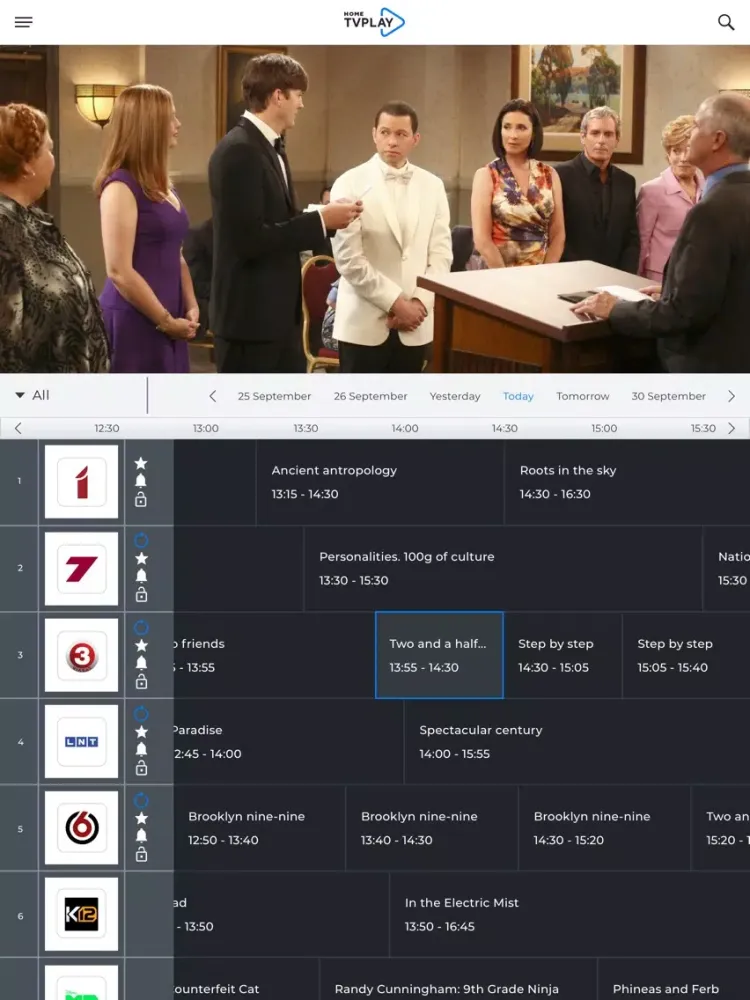Open Ancient antropology programme
The width and height of the screenshot is (750, 1000).
click(x=380, y=482)
